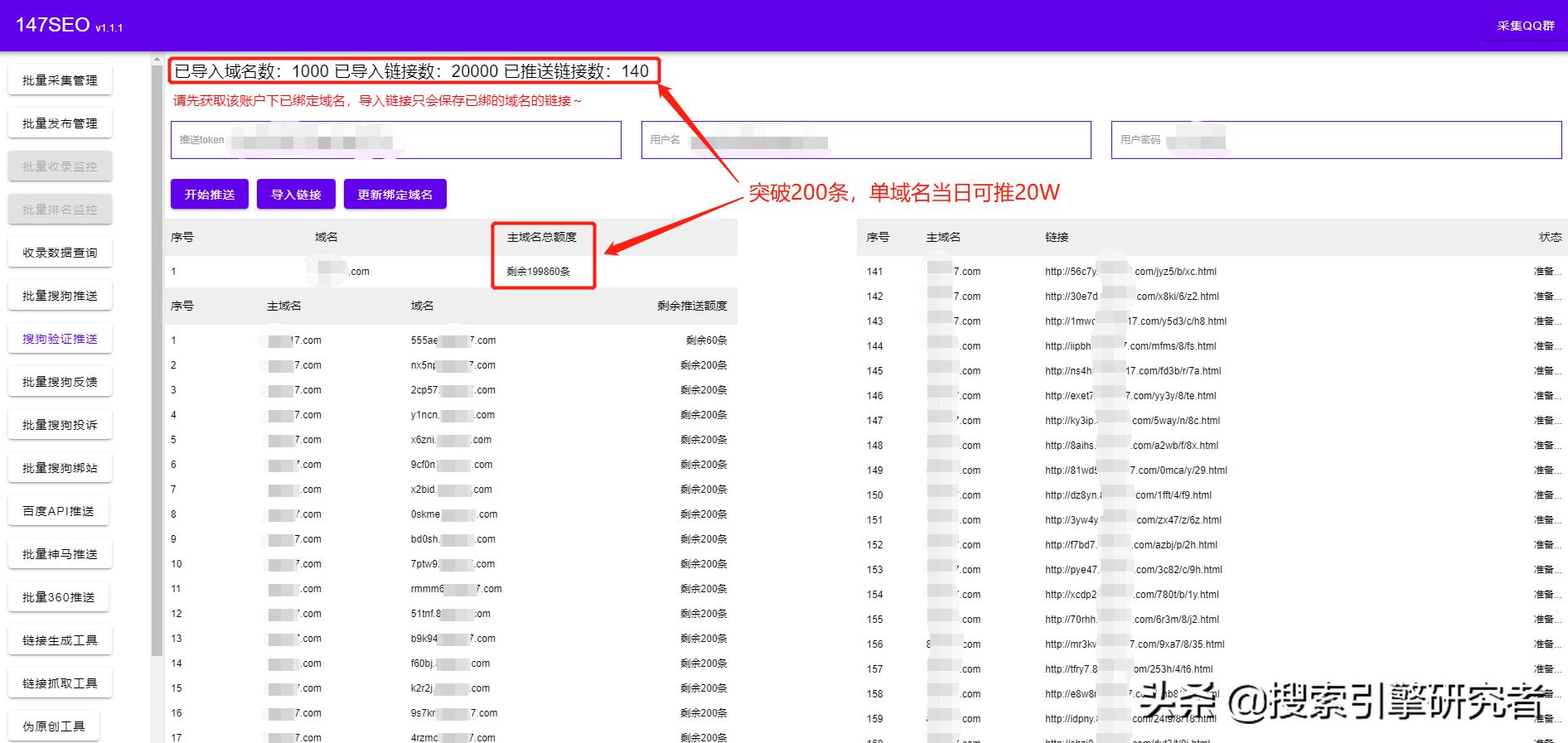Select 批量收录监控 sidebar item
The image size is (1568, 743).
(x=60, y=166)
